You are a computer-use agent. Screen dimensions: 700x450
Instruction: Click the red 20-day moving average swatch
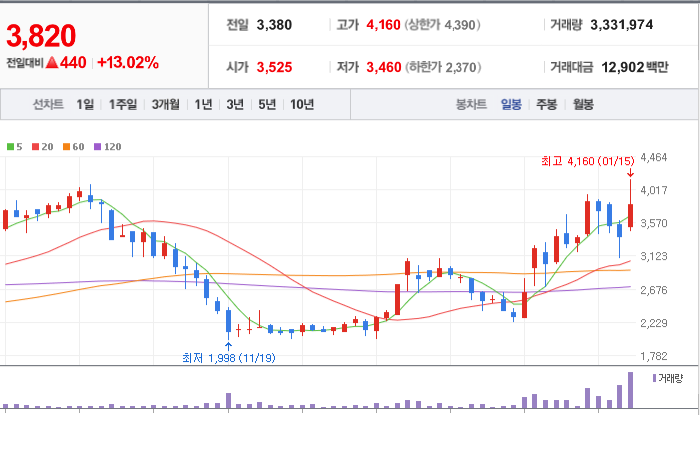[x=35, y=146]
